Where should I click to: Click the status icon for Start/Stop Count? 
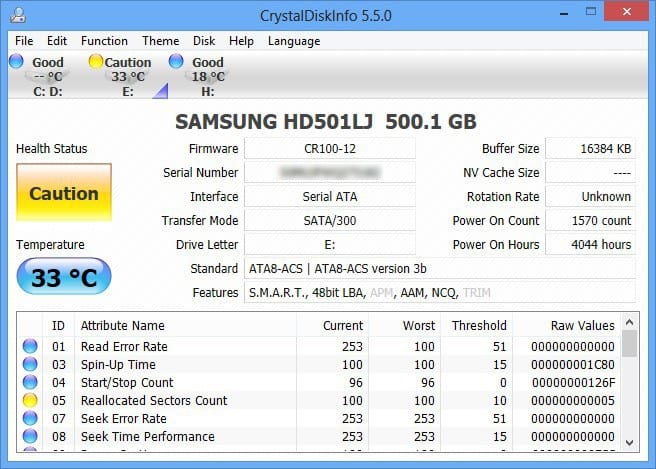[x=30, y=383]
